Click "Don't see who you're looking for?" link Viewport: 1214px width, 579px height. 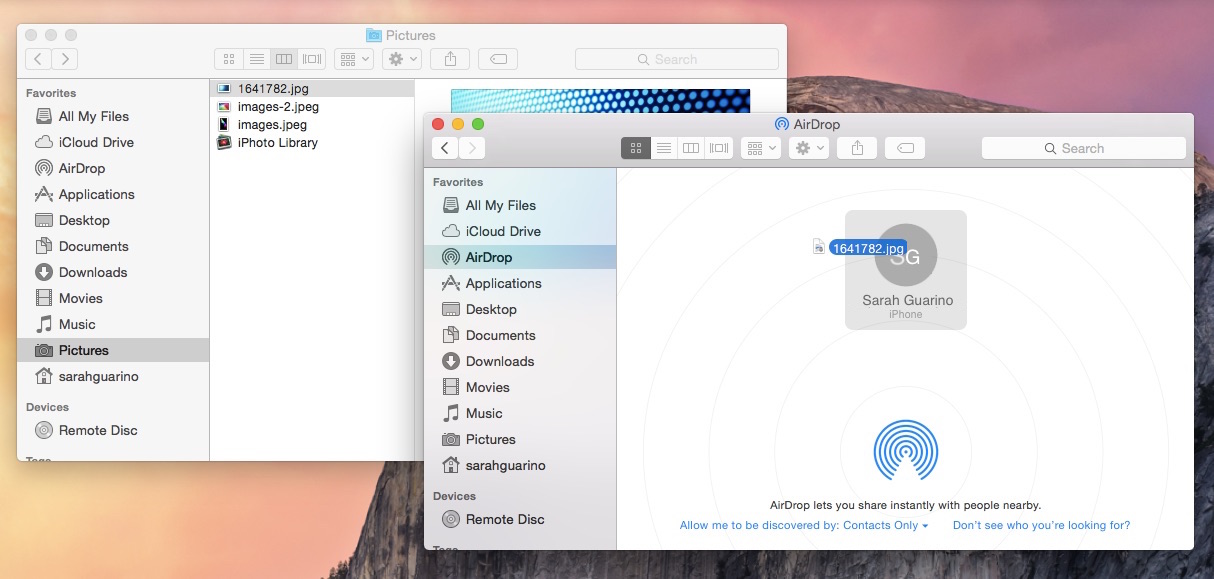[x=1041, y=526]
